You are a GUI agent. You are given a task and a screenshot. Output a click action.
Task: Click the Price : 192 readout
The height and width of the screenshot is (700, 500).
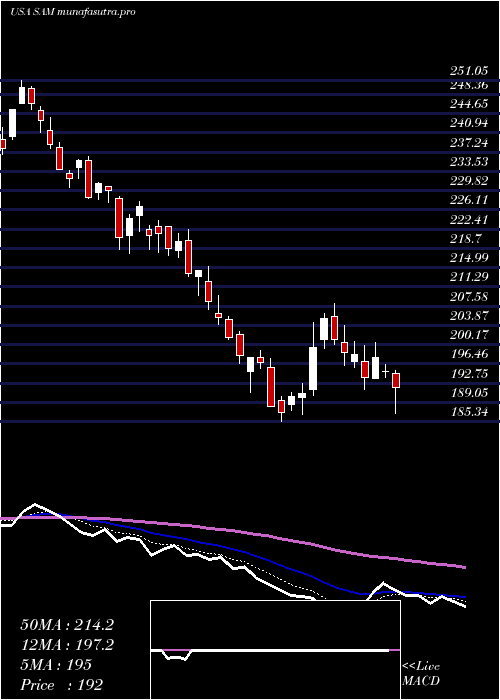point(62,684)
